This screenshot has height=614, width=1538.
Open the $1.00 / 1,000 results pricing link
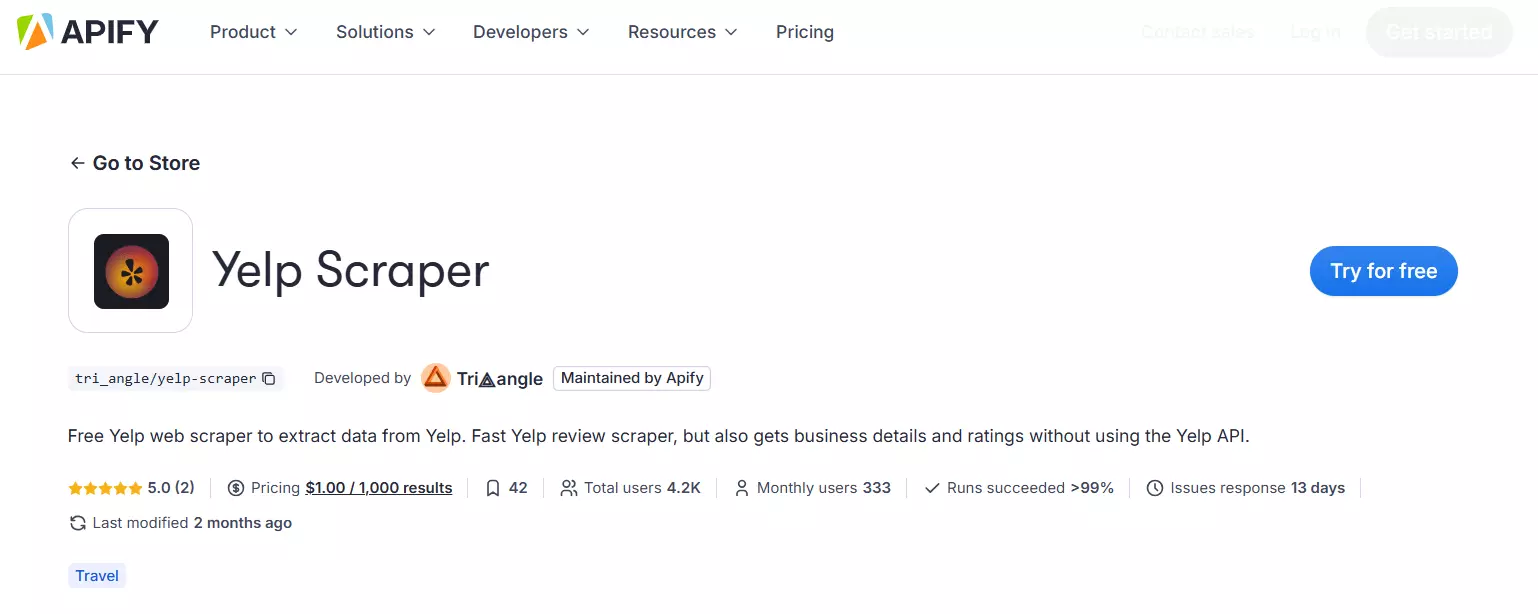[x=379, y=488]
